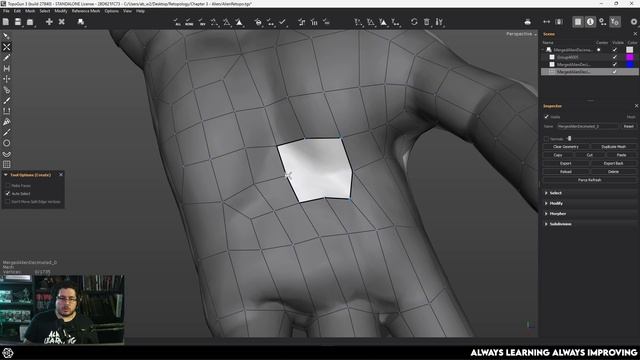This screenshot has height=360, width=640.
Task: Select the Circle tool in left toolbar
Action: pos(7,143)
